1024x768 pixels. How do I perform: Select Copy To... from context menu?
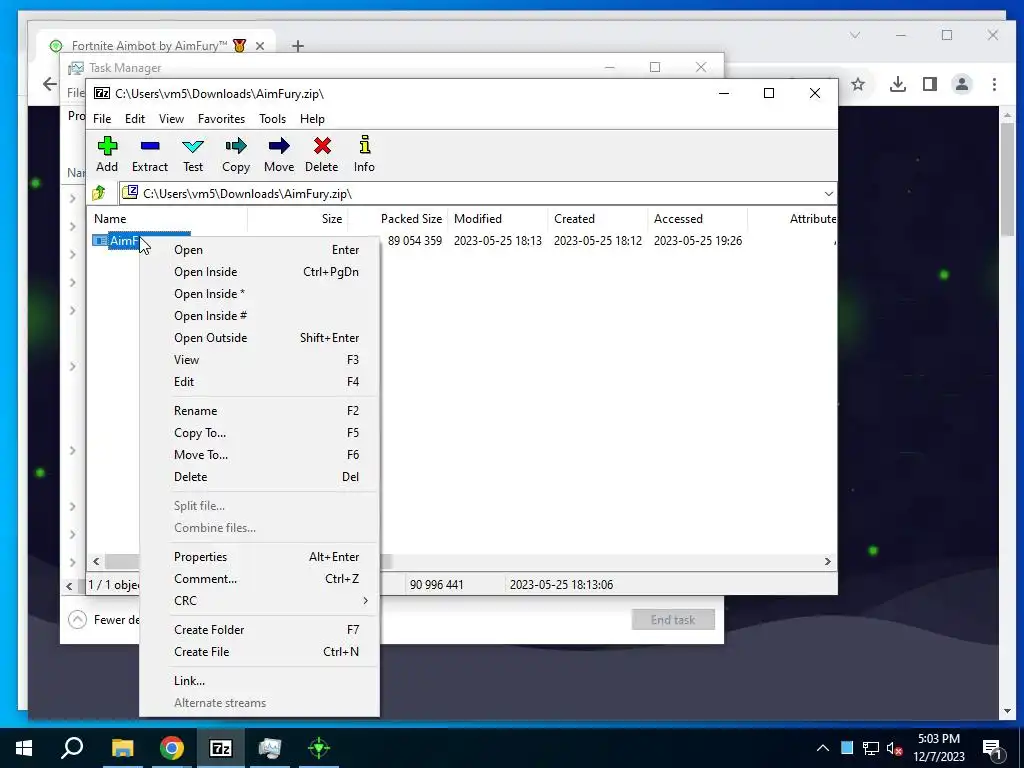[x=259, y=433]
